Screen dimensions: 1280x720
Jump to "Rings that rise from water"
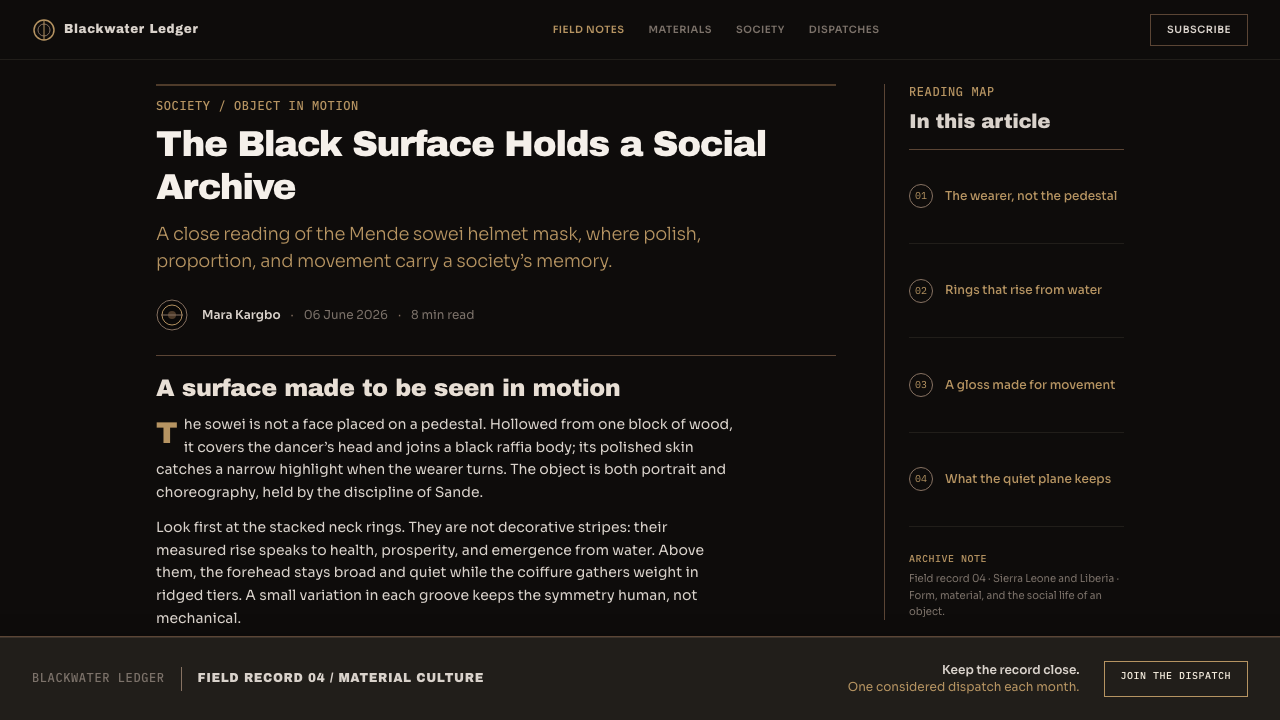click(1023, 290)
